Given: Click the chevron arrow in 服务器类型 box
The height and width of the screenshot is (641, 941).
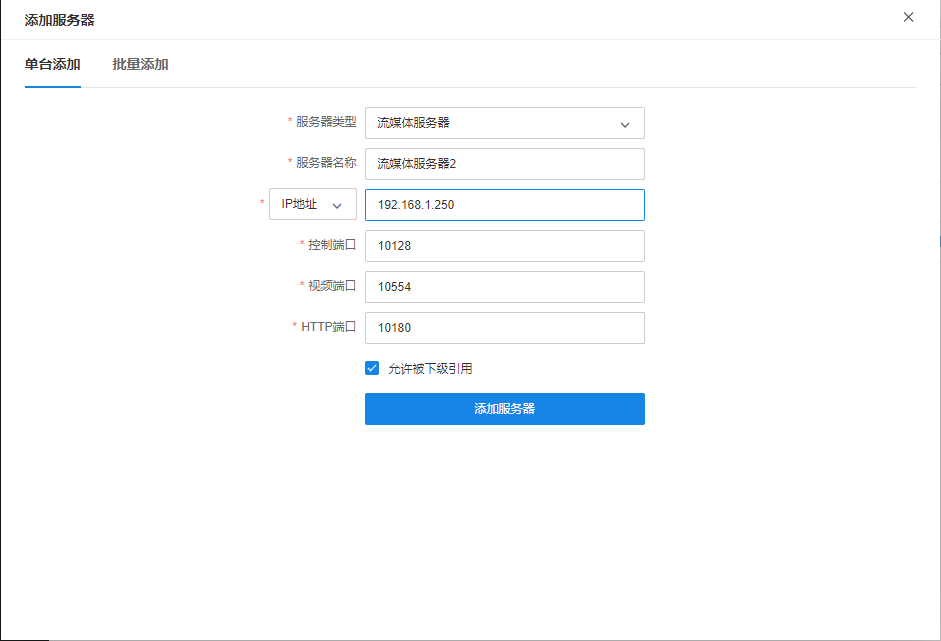Looking at the screenshot, I should click(x=625, y=124).
